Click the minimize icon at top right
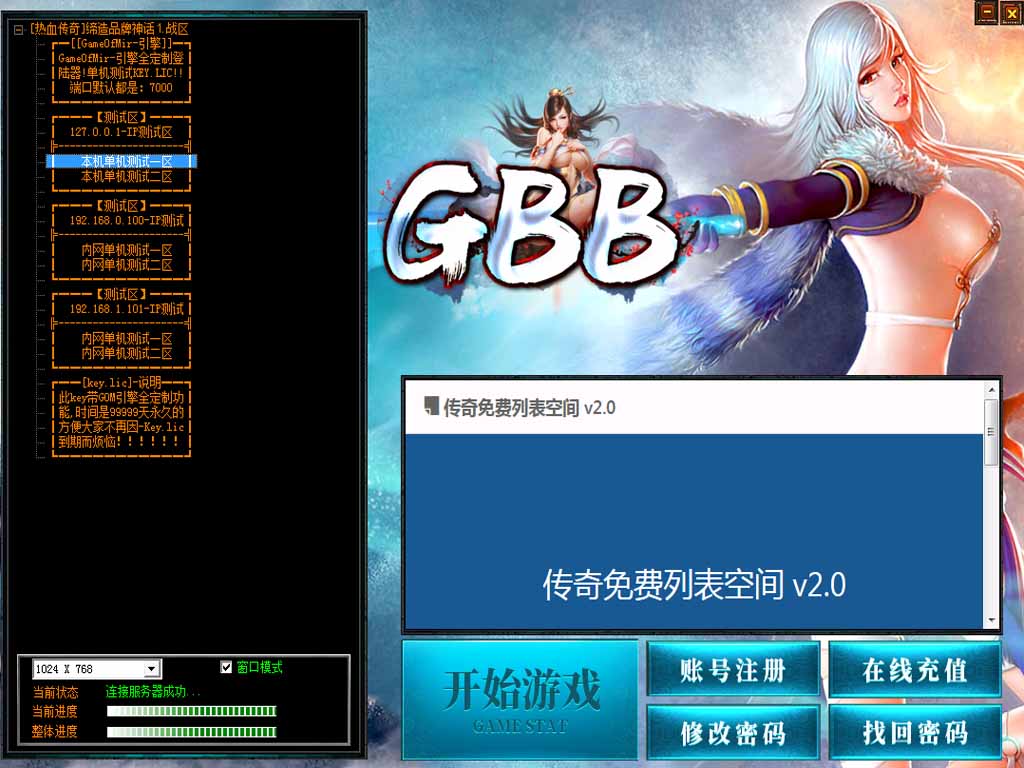Screen dimensions: 1024x768 [x=987, y=12]
